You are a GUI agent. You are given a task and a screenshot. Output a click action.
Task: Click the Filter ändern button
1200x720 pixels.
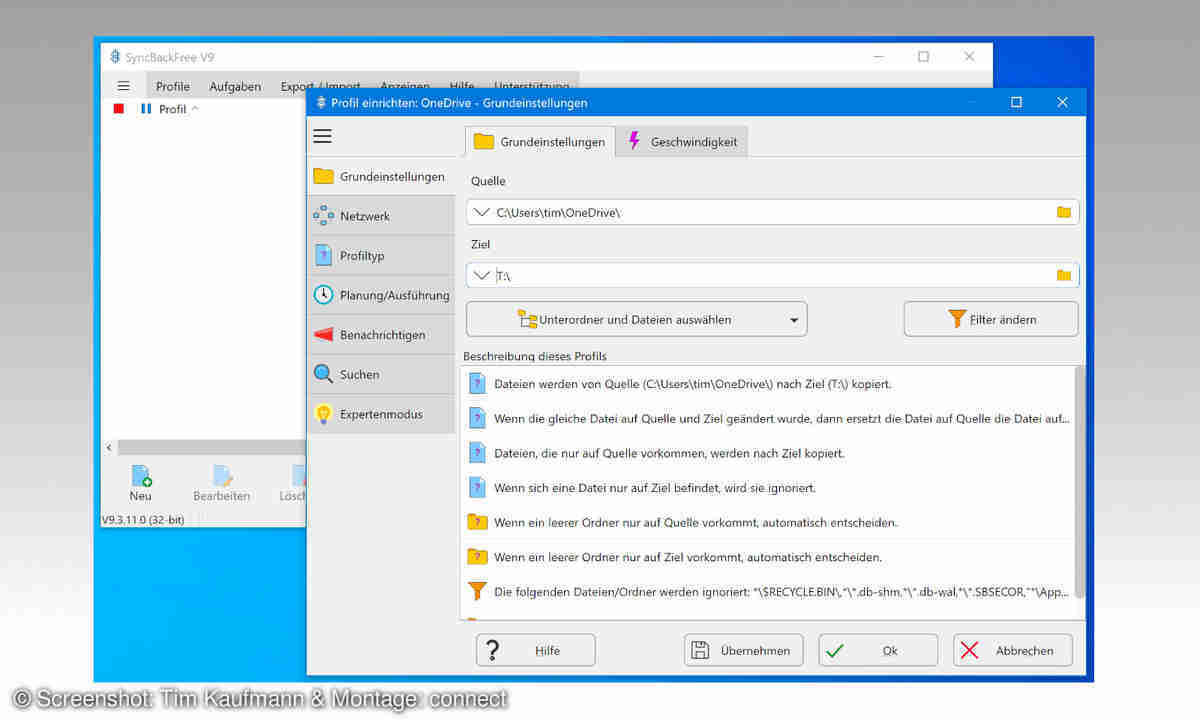click(x=991, y=320)
